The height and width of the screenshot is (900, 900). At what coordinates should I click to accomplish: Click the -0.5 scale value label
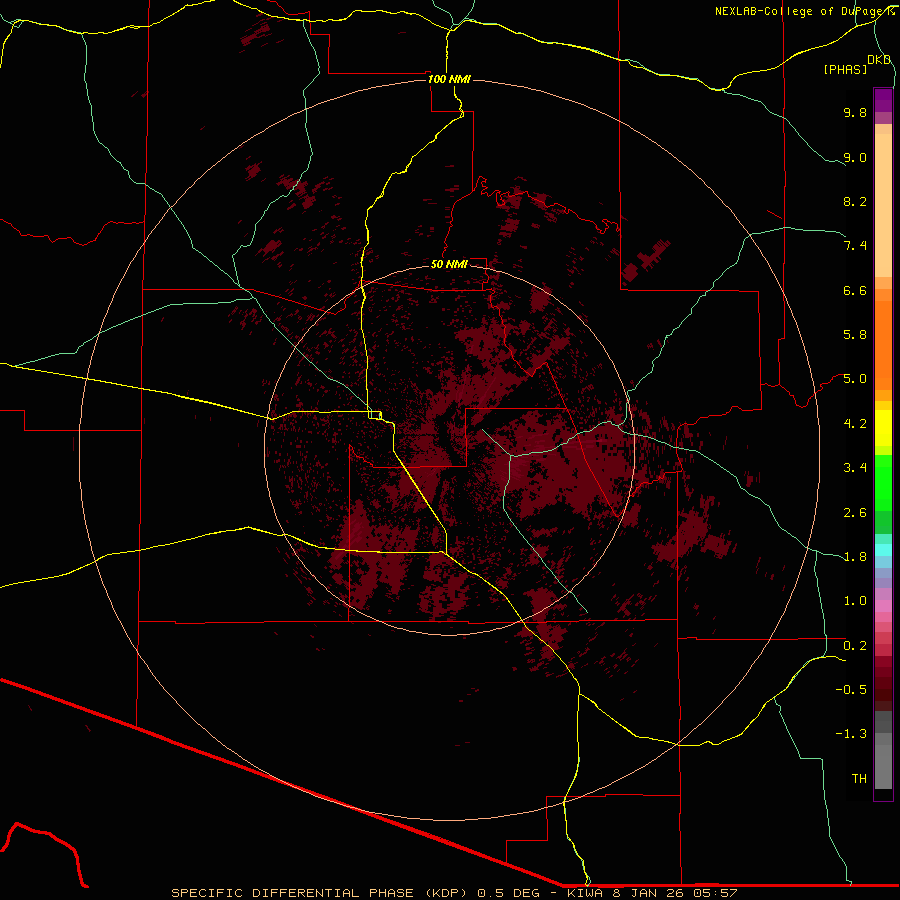(851, 690)
